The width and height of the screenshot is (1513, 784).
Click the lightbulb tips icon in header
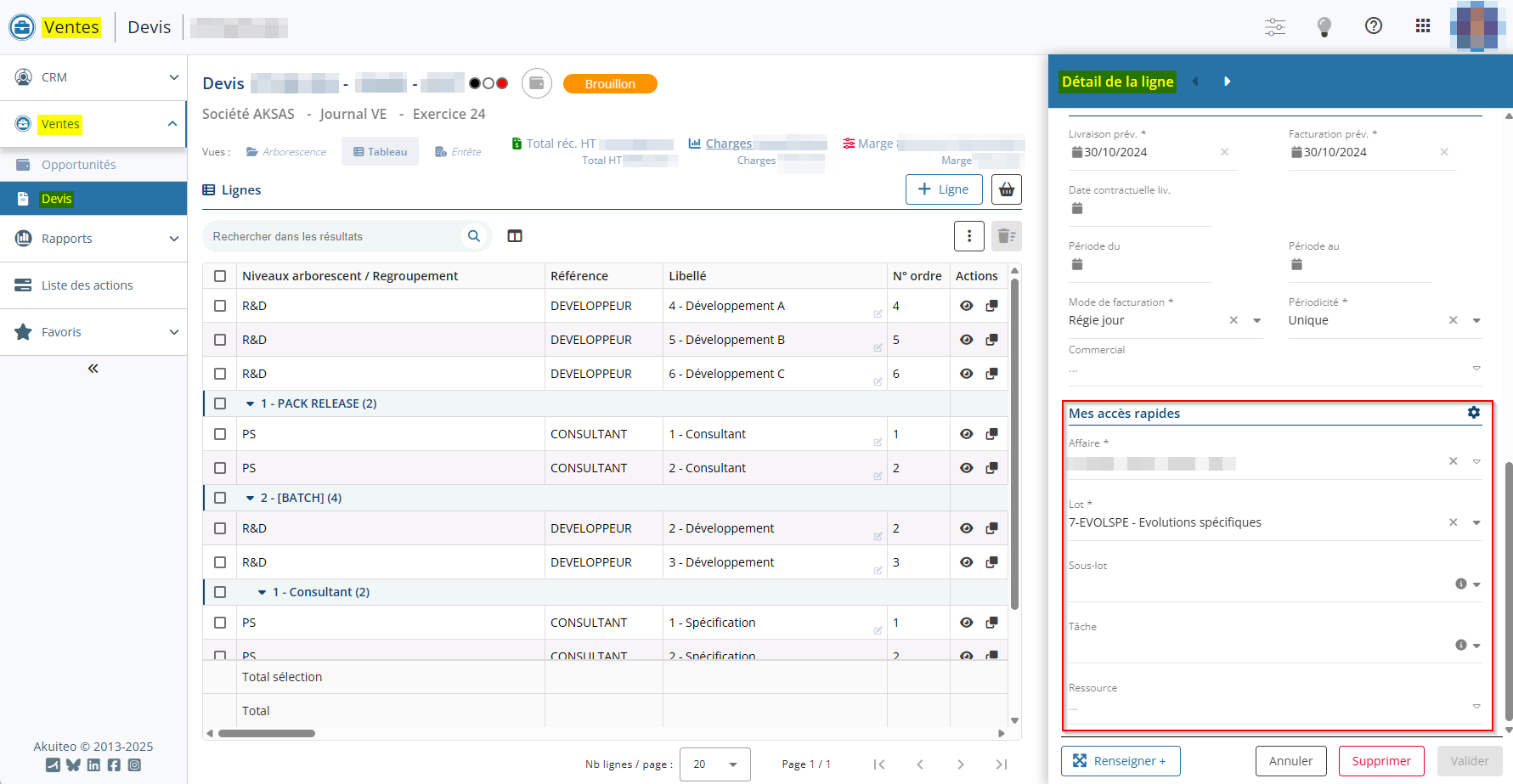[x=1324, y=26]
